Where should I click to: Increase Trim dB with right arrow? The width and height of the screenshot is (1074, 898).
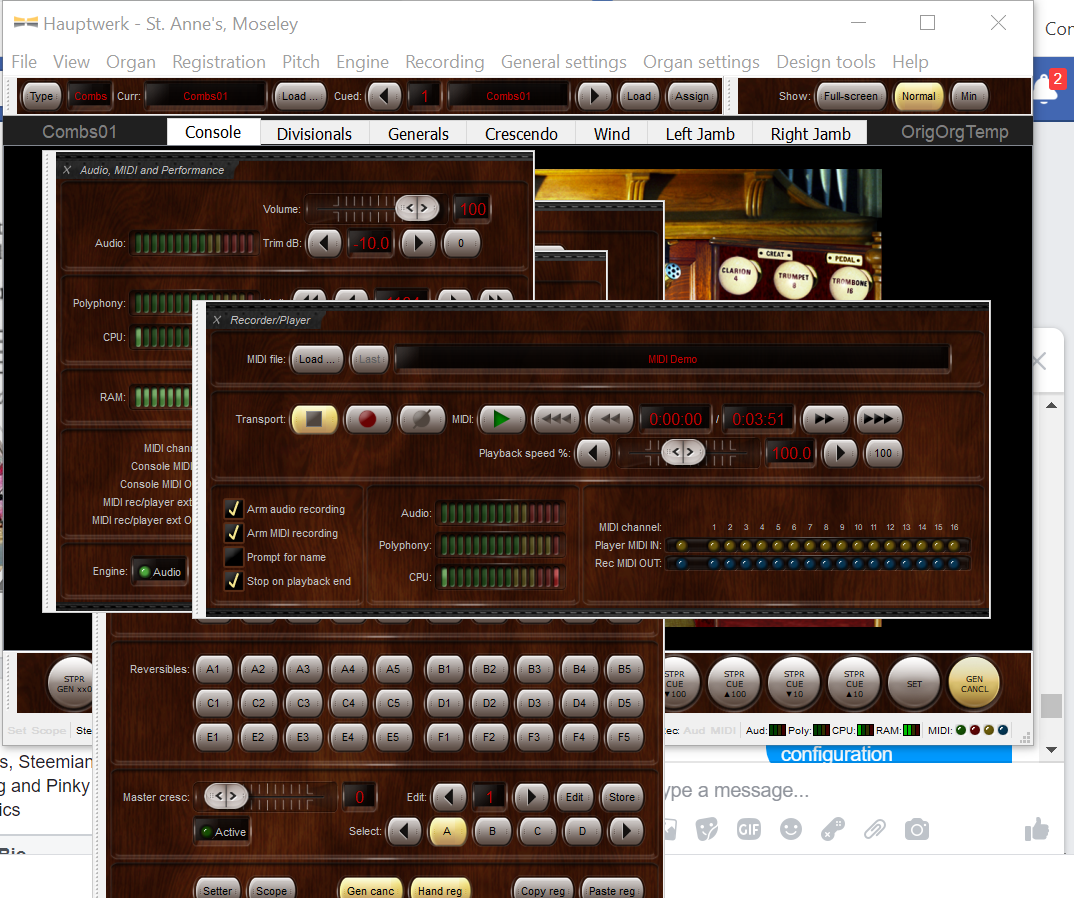(x=419, y=242)
